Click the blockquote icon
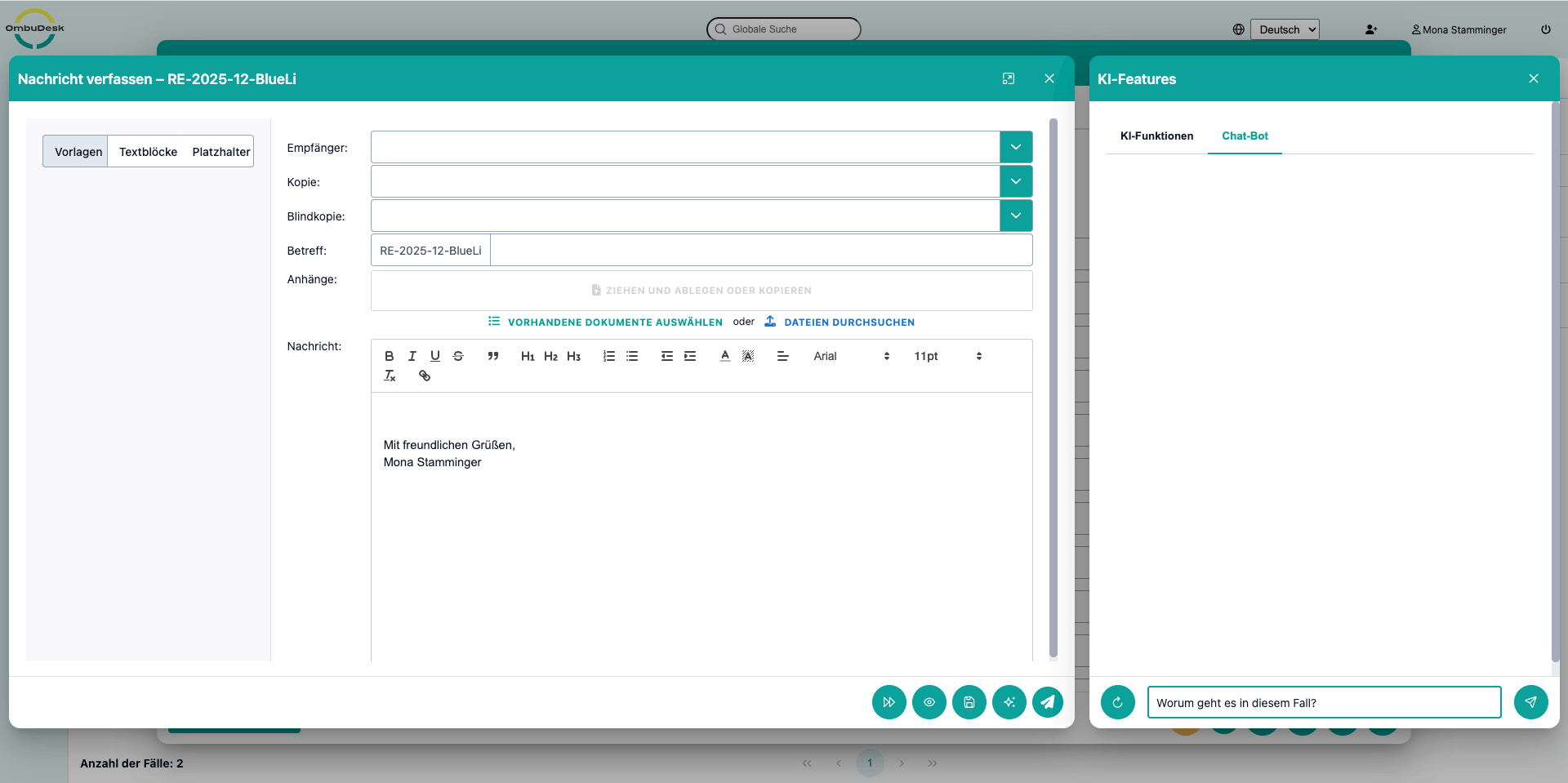1568x783 pixels. pos(493,356)
